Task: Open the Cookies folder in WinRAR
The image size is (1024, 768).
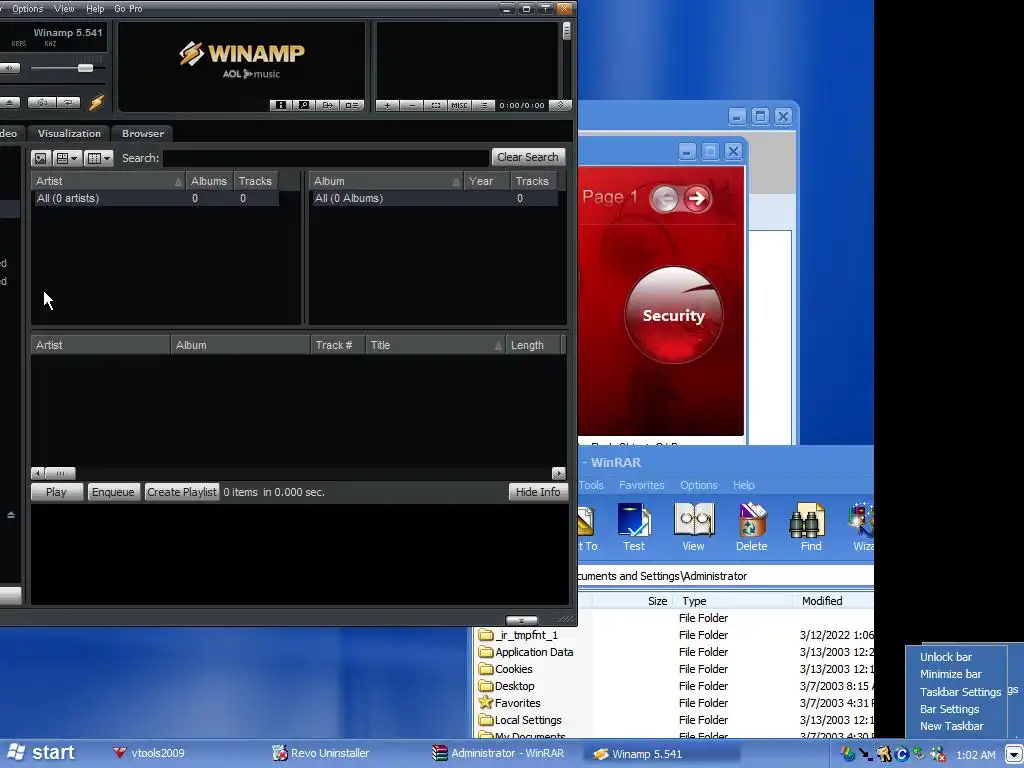Action: click(505, 669)
